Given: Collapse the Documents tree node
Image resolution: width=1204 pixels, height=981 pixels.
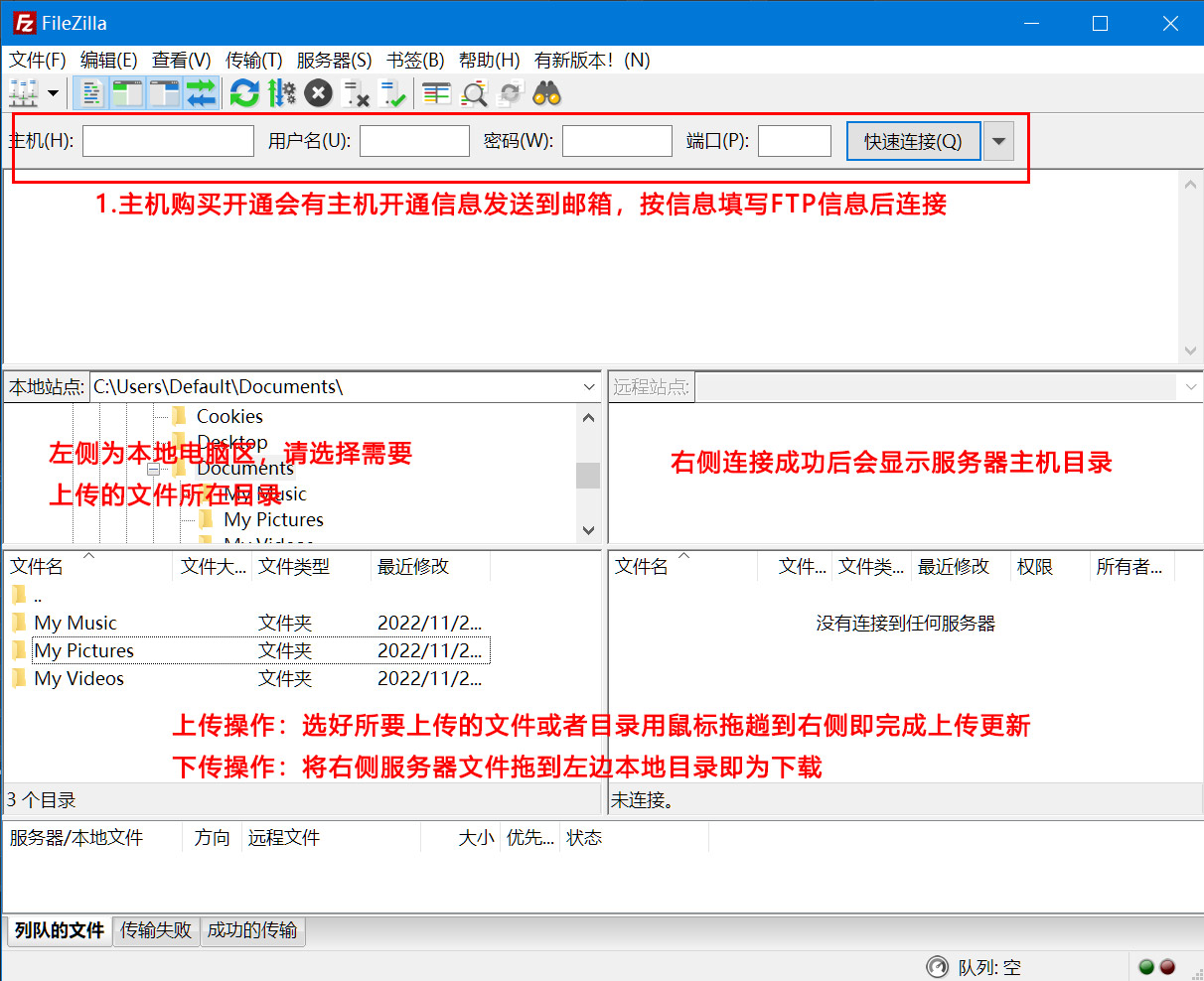Looking at the screenshot, I should coord(154,469).
